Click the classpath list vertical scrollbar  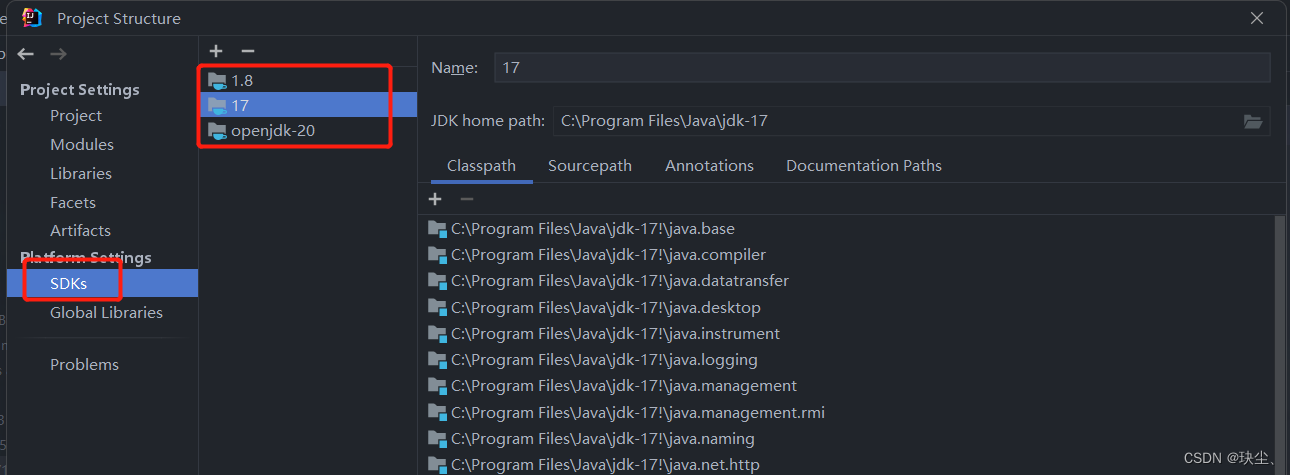coord(1279,345)
